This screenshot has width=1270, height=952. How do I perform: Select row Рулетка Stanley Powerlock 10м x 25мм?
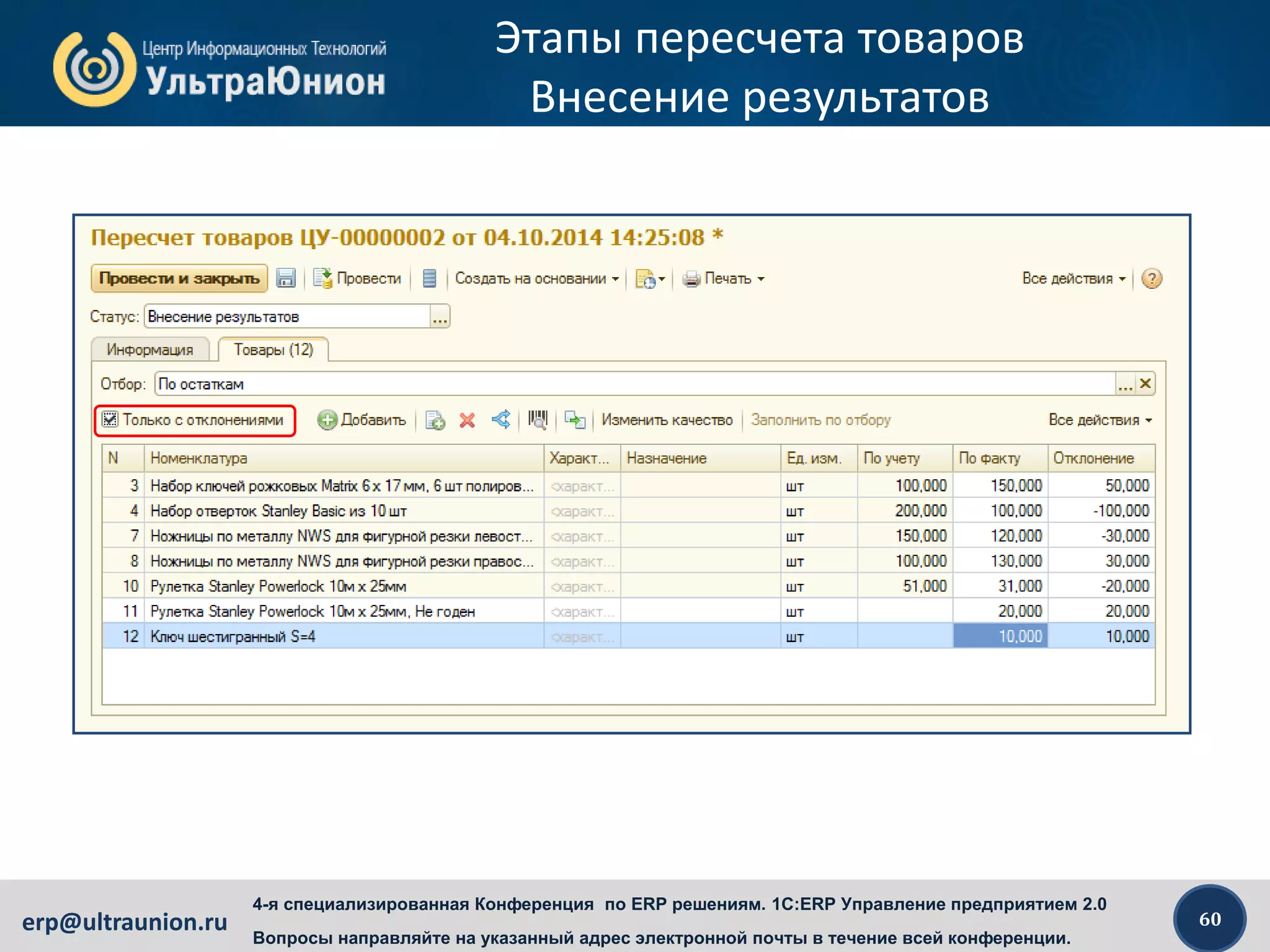point(628,586)
